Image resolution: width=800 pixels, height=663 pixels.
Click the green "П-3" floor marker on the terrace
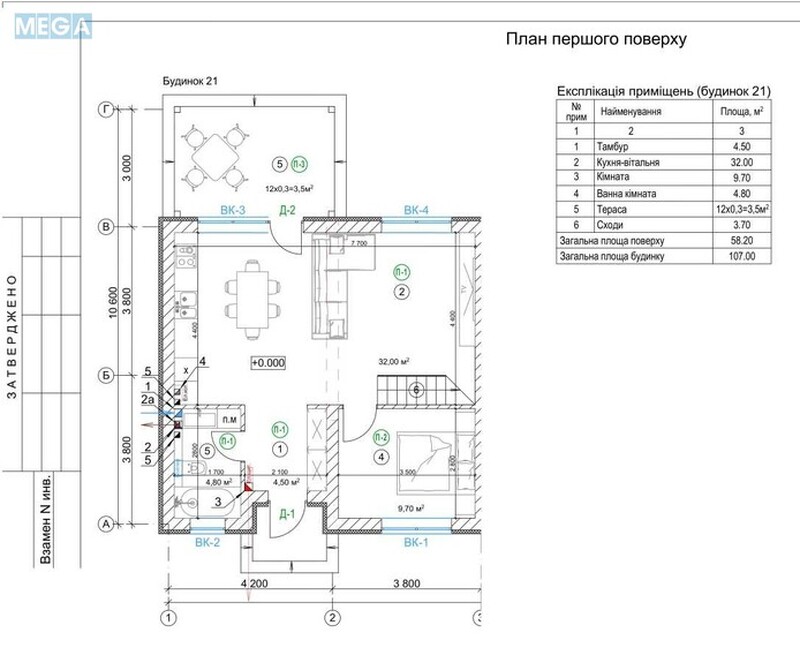point(299,164)
